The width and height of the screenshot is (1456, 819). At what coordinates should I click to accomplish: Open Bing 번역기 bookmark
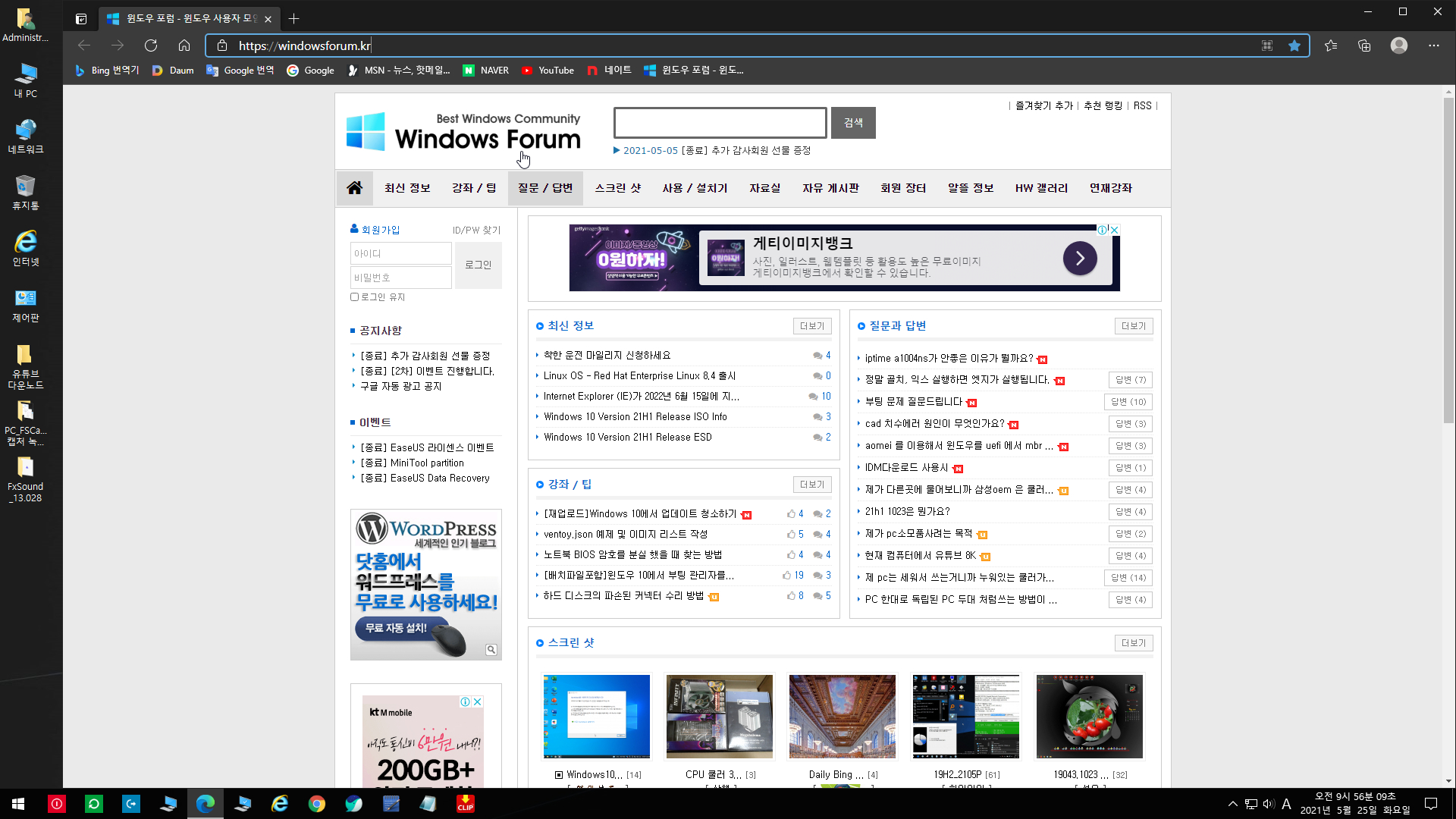click(107, 70)
